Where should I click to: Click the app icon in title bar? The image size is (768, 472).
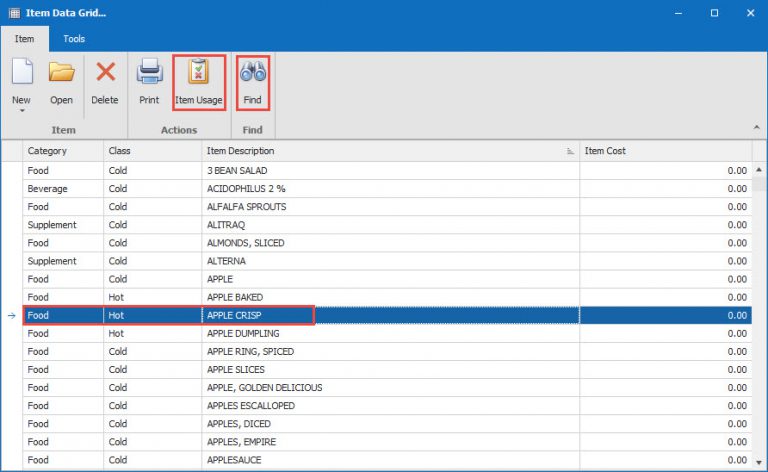pyautogui.click(x=15, y=13)
